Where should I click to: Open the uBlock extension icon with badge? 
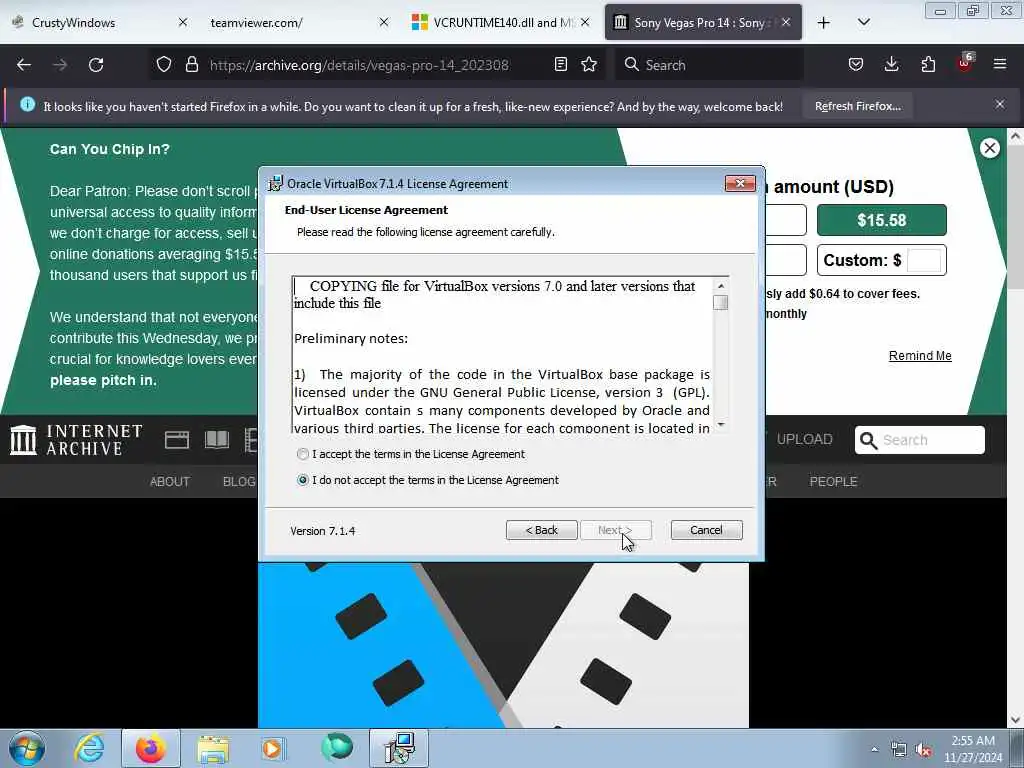click(x=965, y=65)
